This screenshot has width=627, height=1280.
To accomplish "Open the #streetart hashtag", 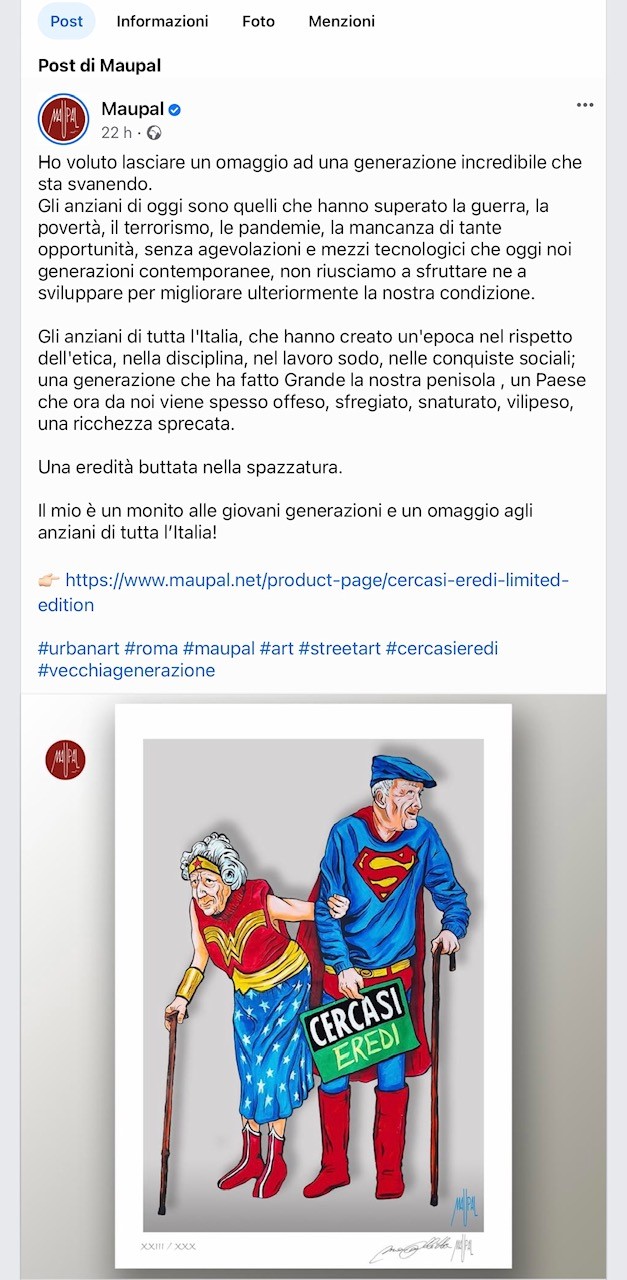I will [x=340, y=649].
